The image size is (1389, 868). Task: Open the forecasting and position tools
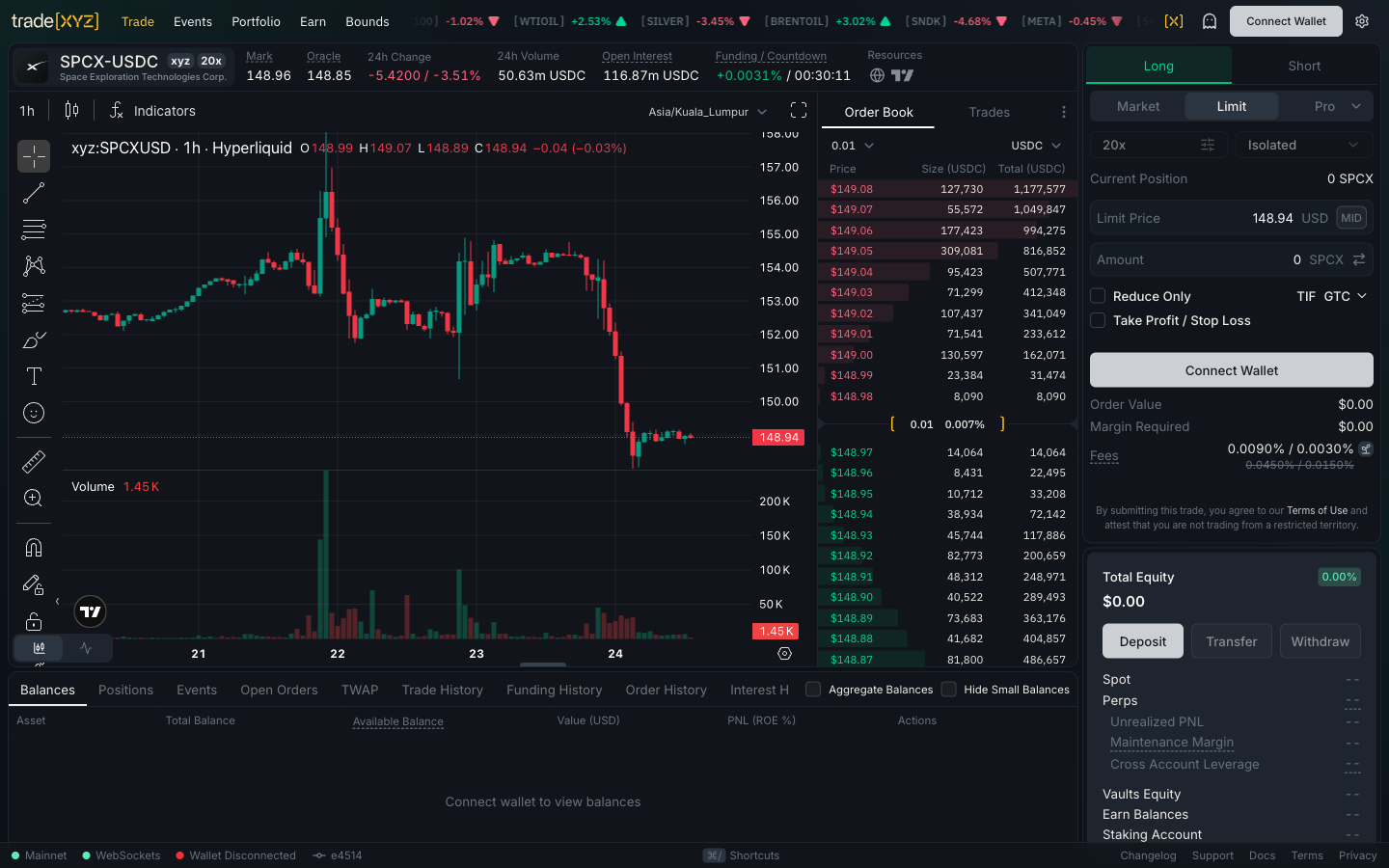[x=34, y=303]
